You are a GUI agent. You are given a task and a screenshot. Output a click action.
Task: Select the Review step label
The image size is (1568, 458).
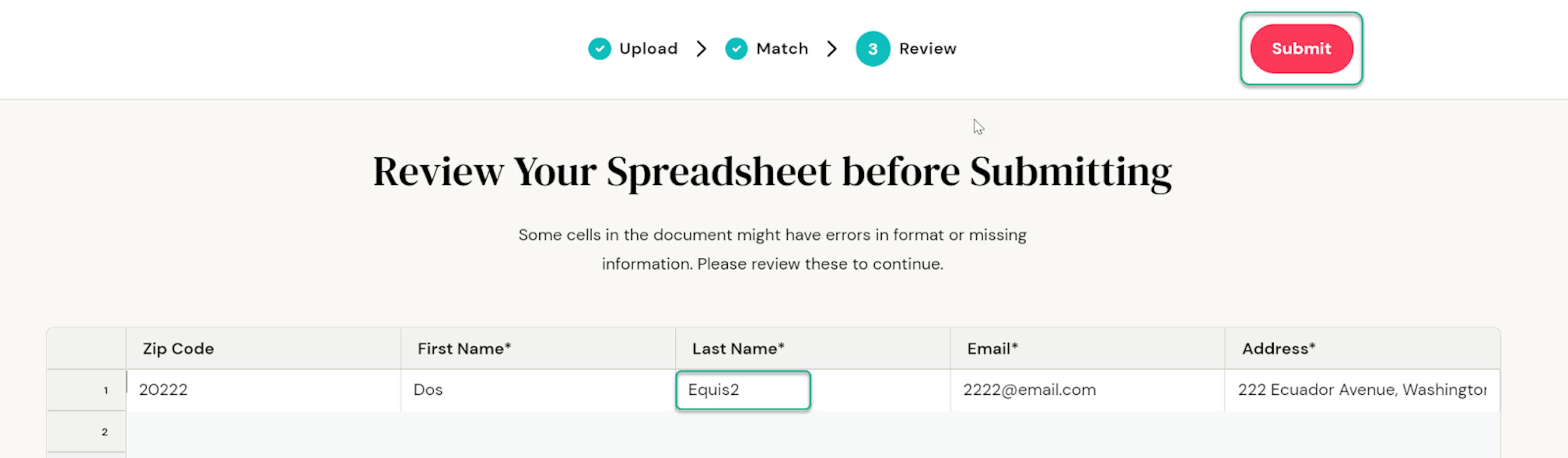point(927,49)
